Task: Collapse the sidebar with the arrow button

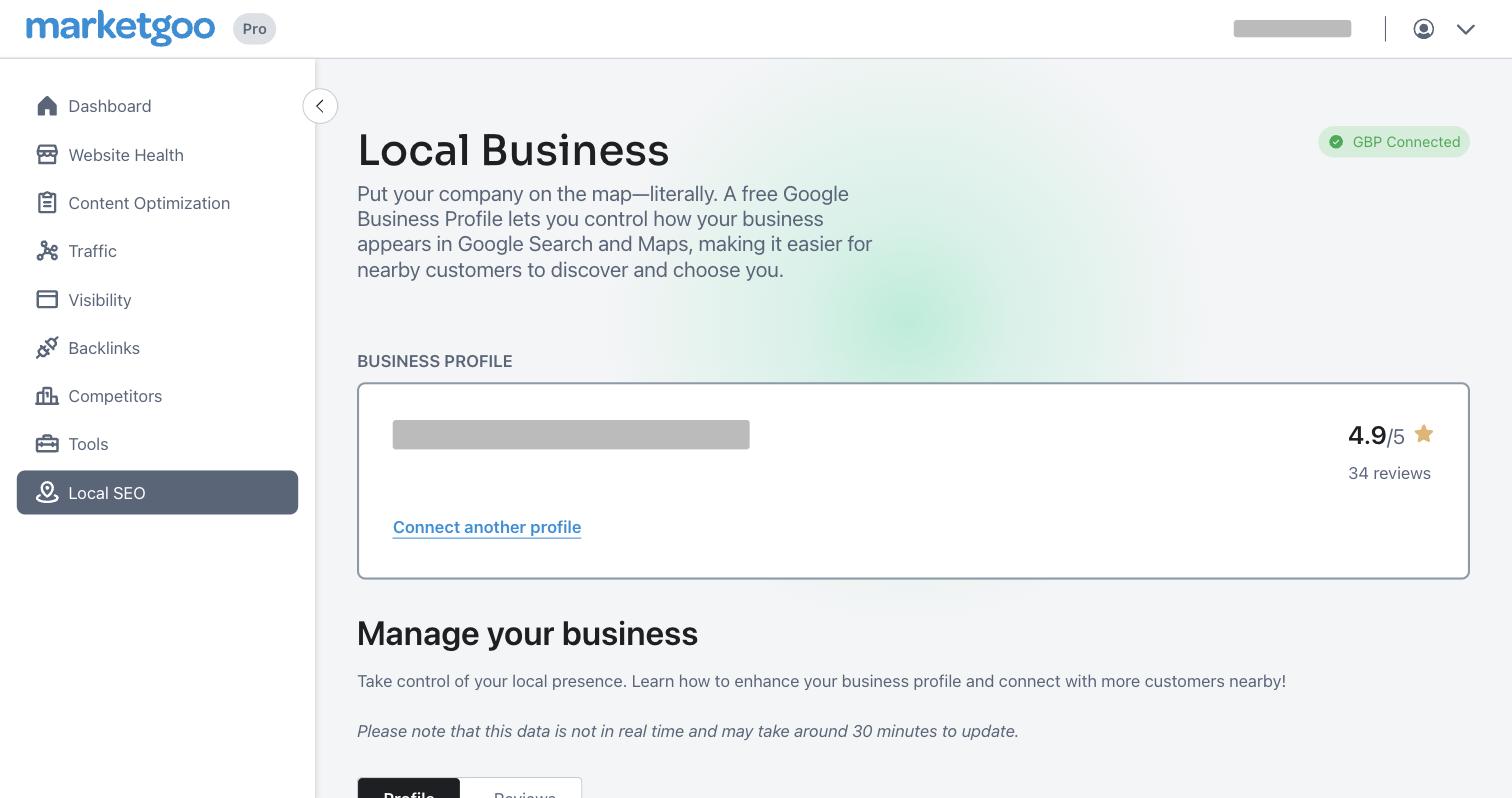Action: tap(320, 106)
